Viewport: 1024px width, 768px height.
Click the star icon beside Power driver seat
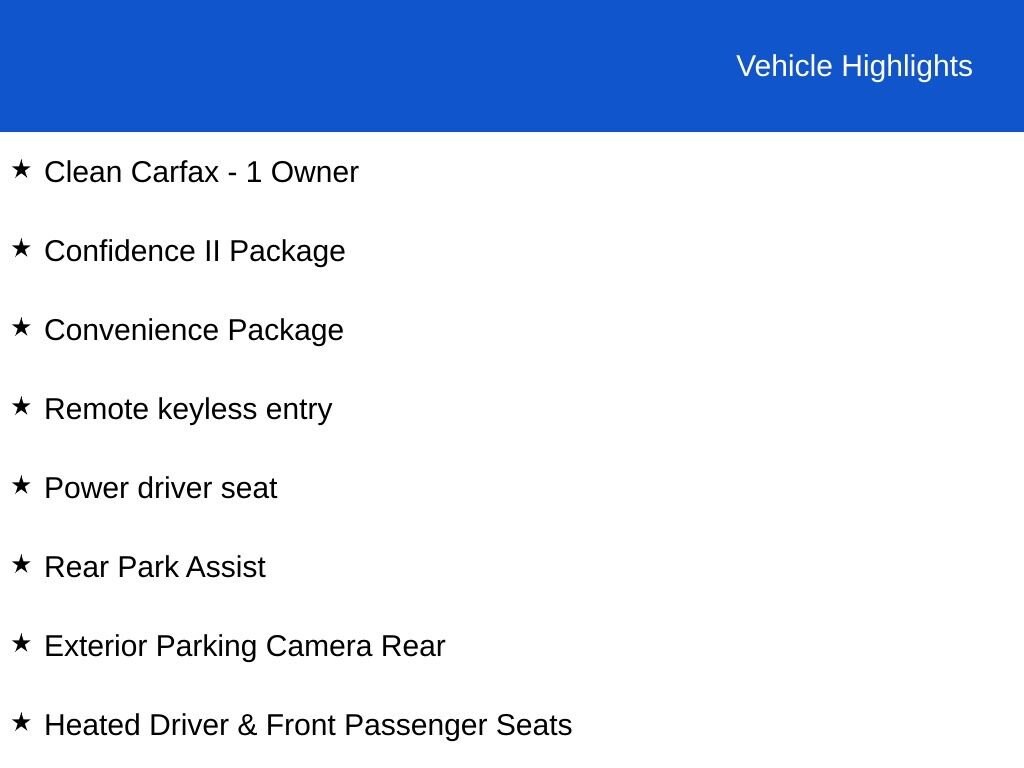pyautogui.click(x=21, y=485)
